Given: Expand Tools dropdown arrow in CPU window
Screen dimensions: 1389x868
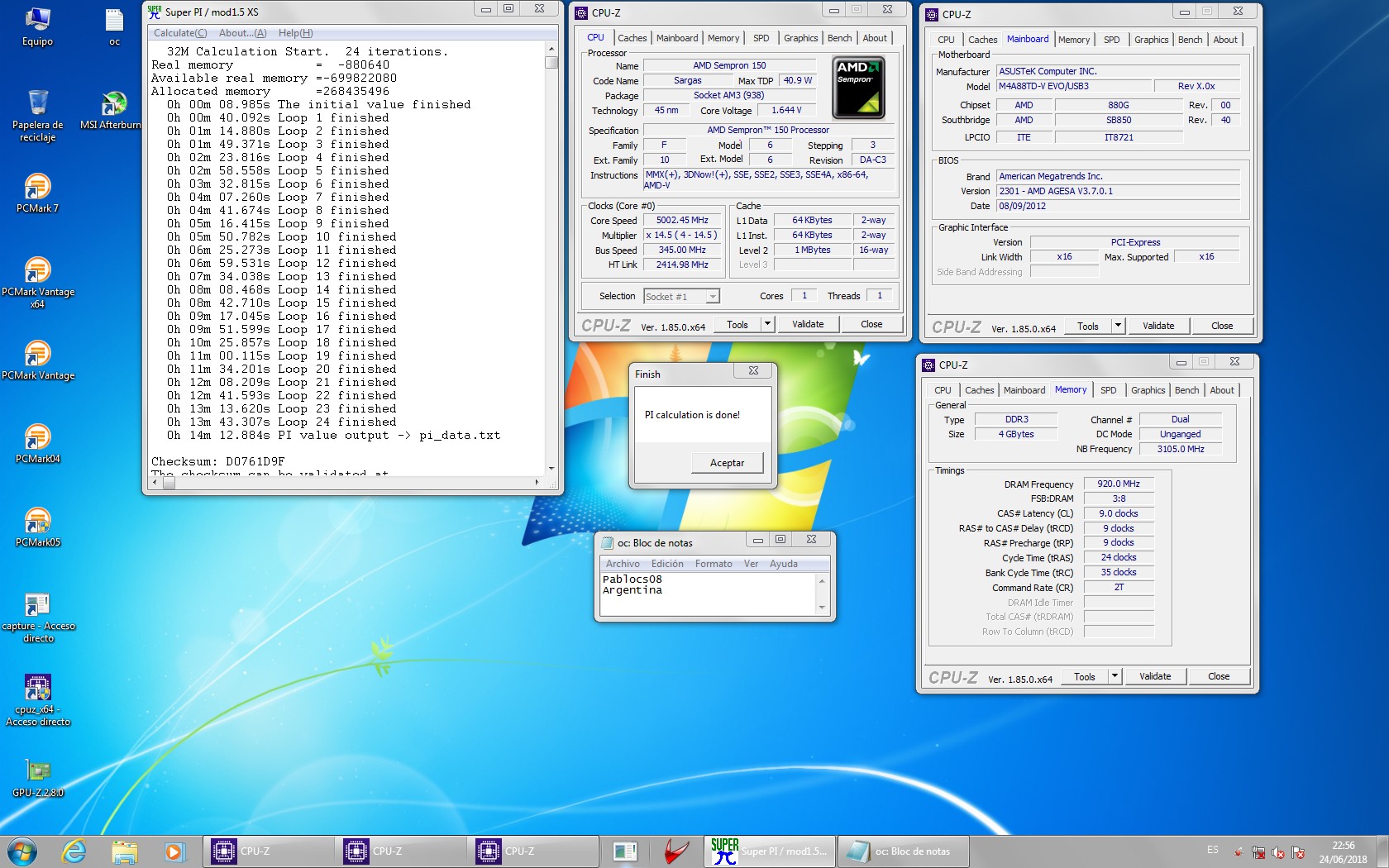Looking at the screenshot, I should (x=767, y=324).
